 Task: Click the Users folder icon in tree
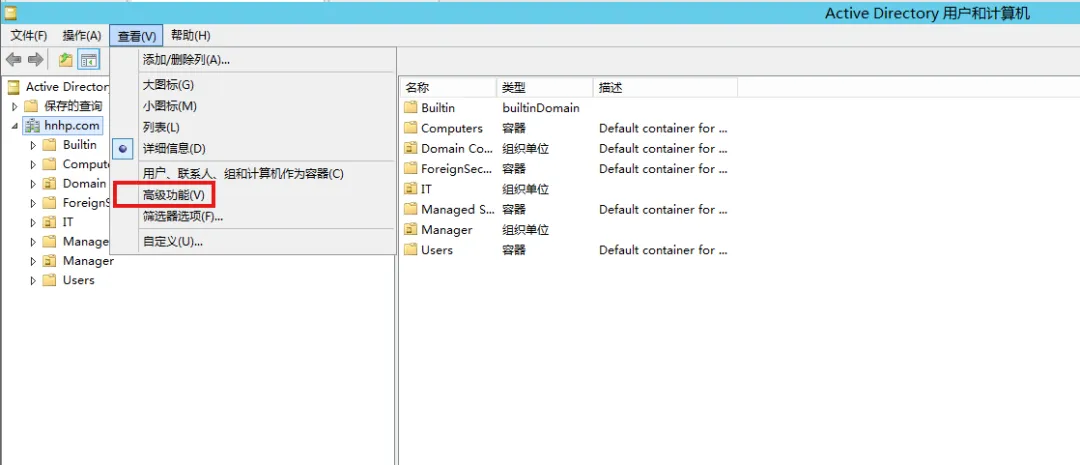49,280
